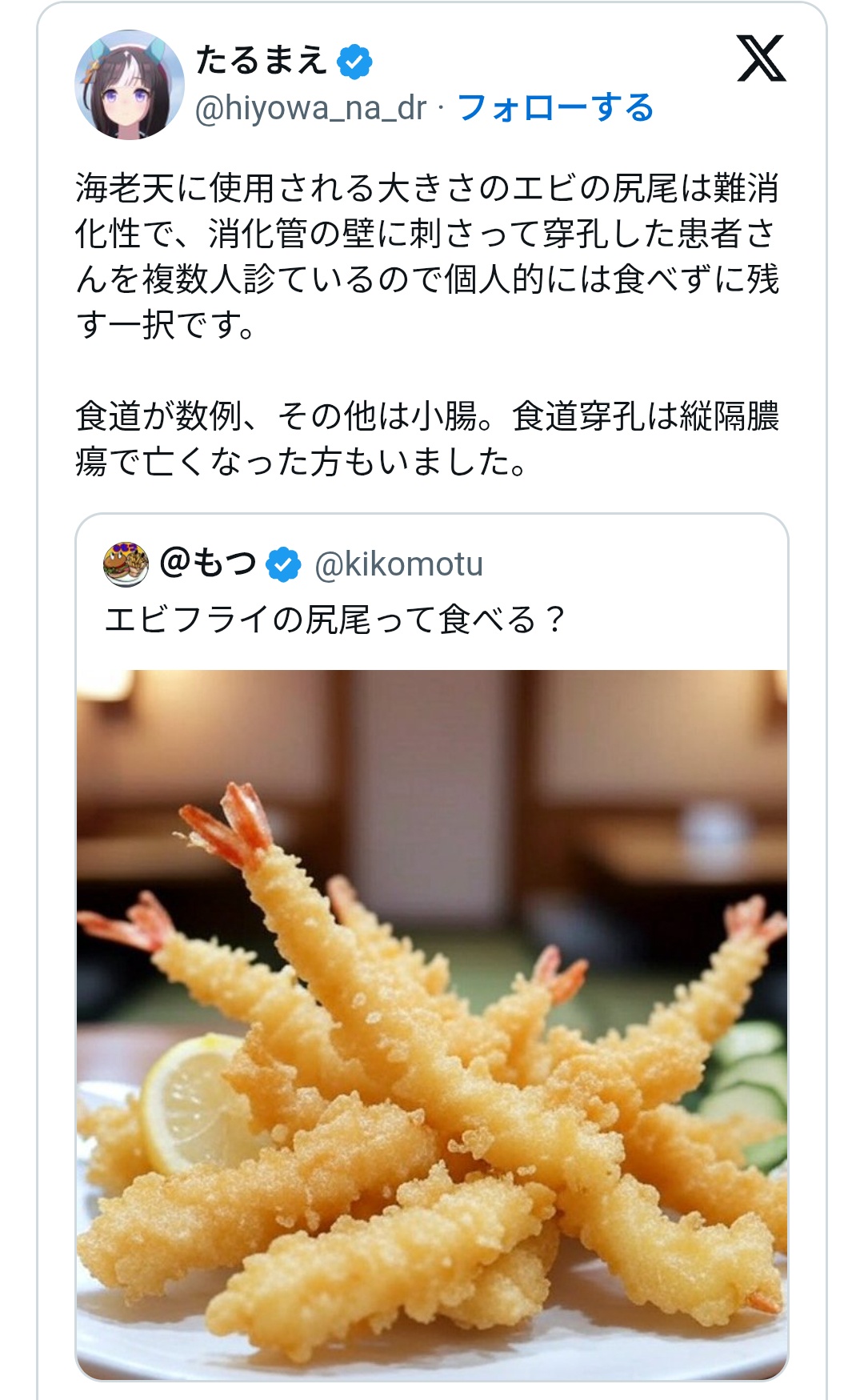
Task: Click the たるまえ display name
Action: [x=261, y=60]
